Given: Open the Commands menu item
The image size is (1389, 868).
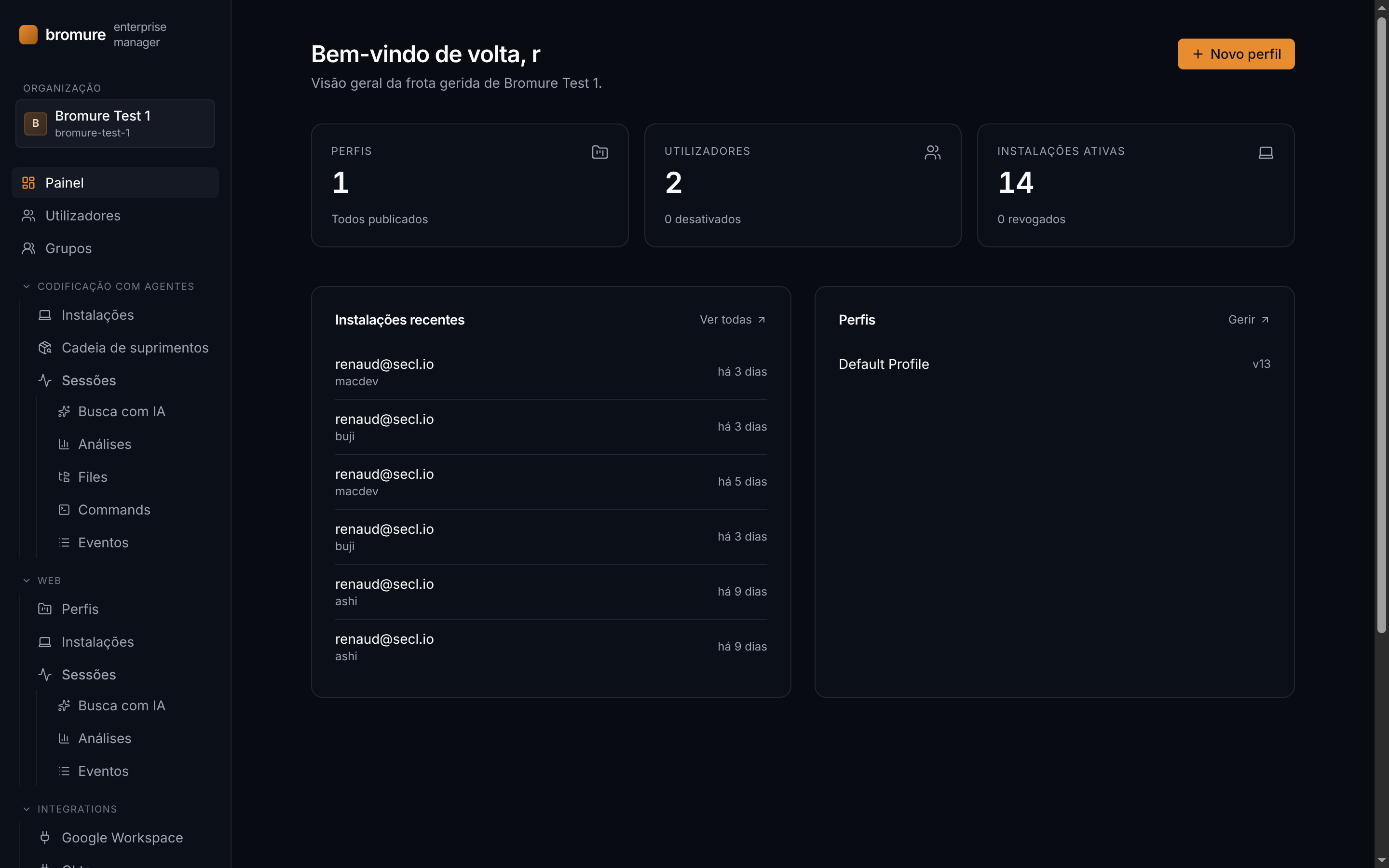Looking at the screenshot, I should (132, 510).
